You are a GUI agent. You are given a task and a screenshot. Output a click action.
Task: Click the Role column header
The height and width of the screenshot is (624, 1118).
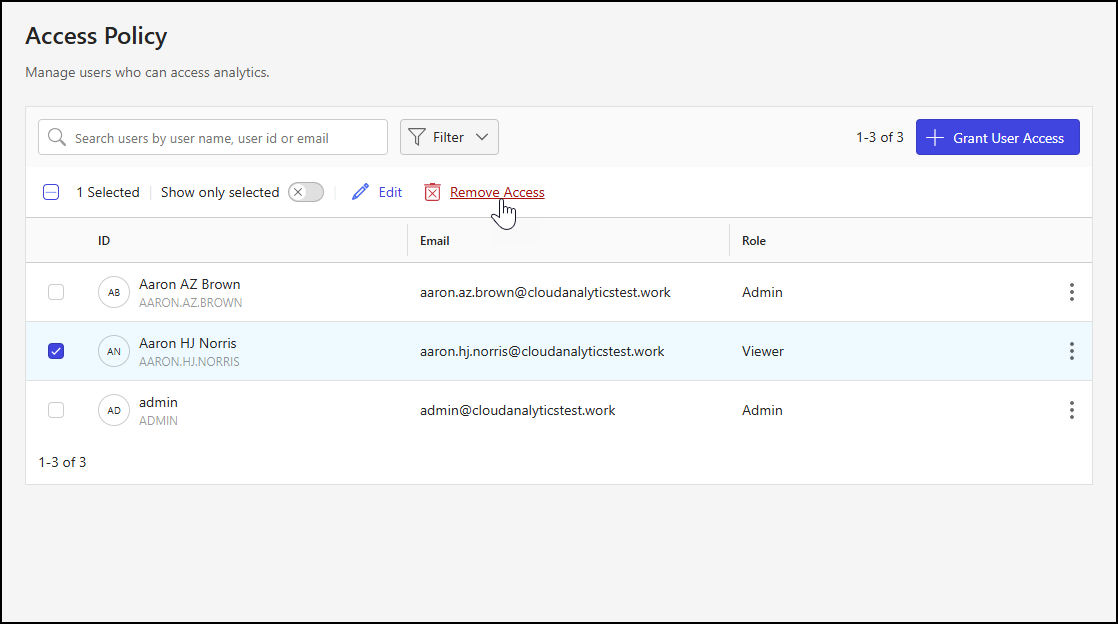[754, 240]
